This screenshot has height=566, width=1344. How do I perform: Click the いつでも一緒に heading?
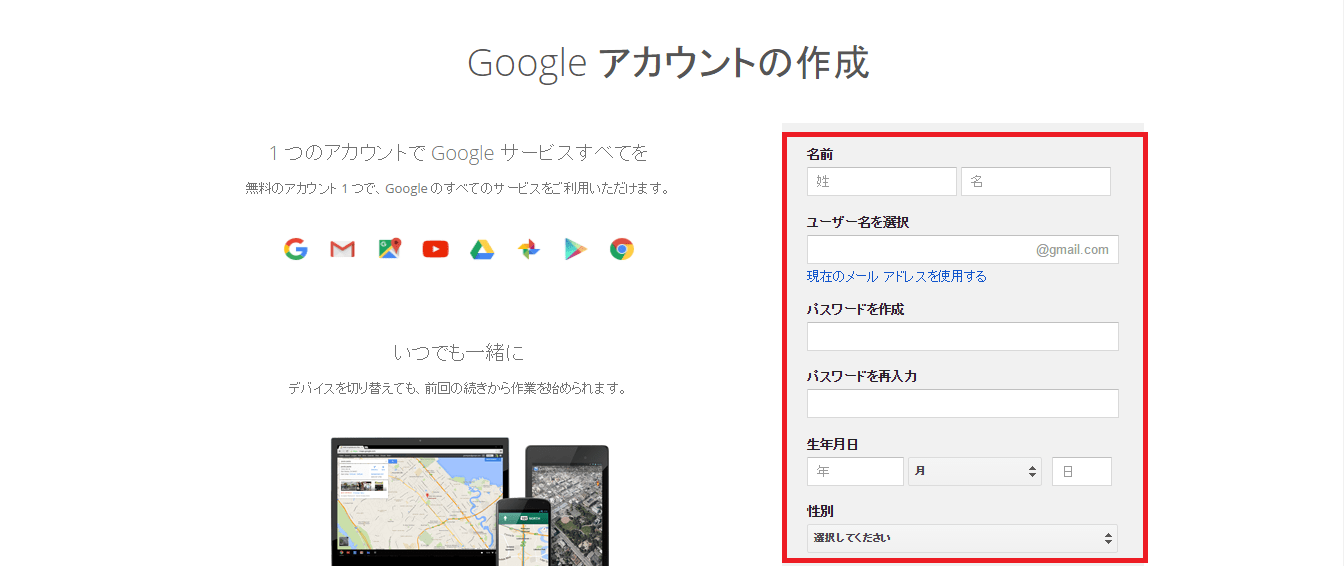pos(458,352)
